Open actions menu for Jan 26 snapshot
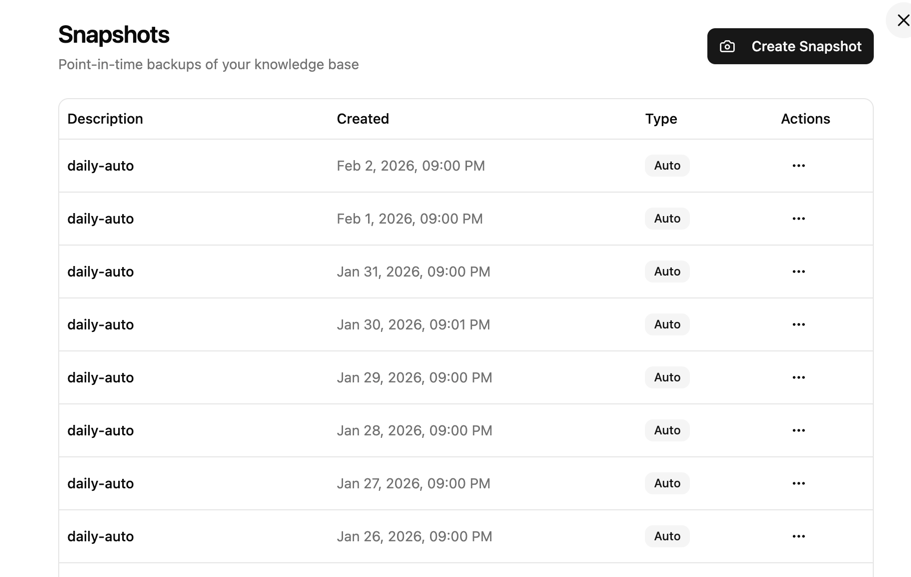Image resolution: width=911 pixels, height=577 pixels. coord(798,536)
